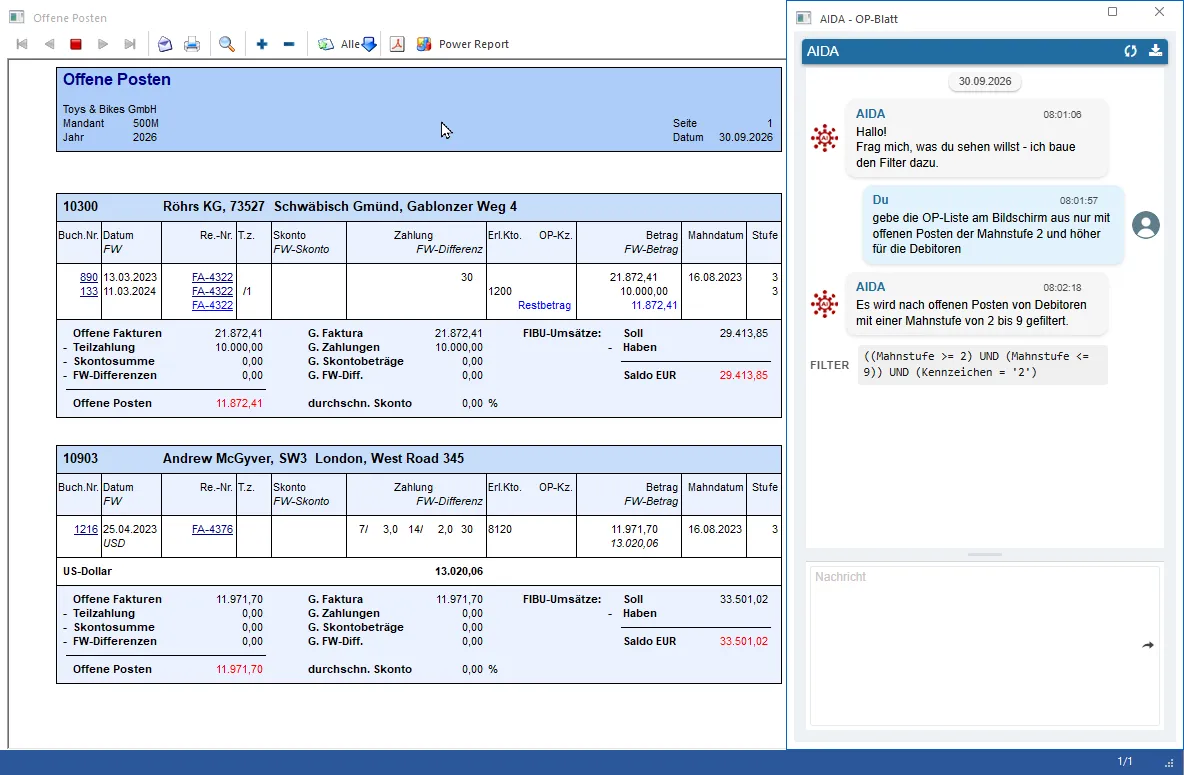The height and width of the screenshot is (775, 1184).
Task: Click the 30.09.2026 date chip in chat
Action: (985, 81)
